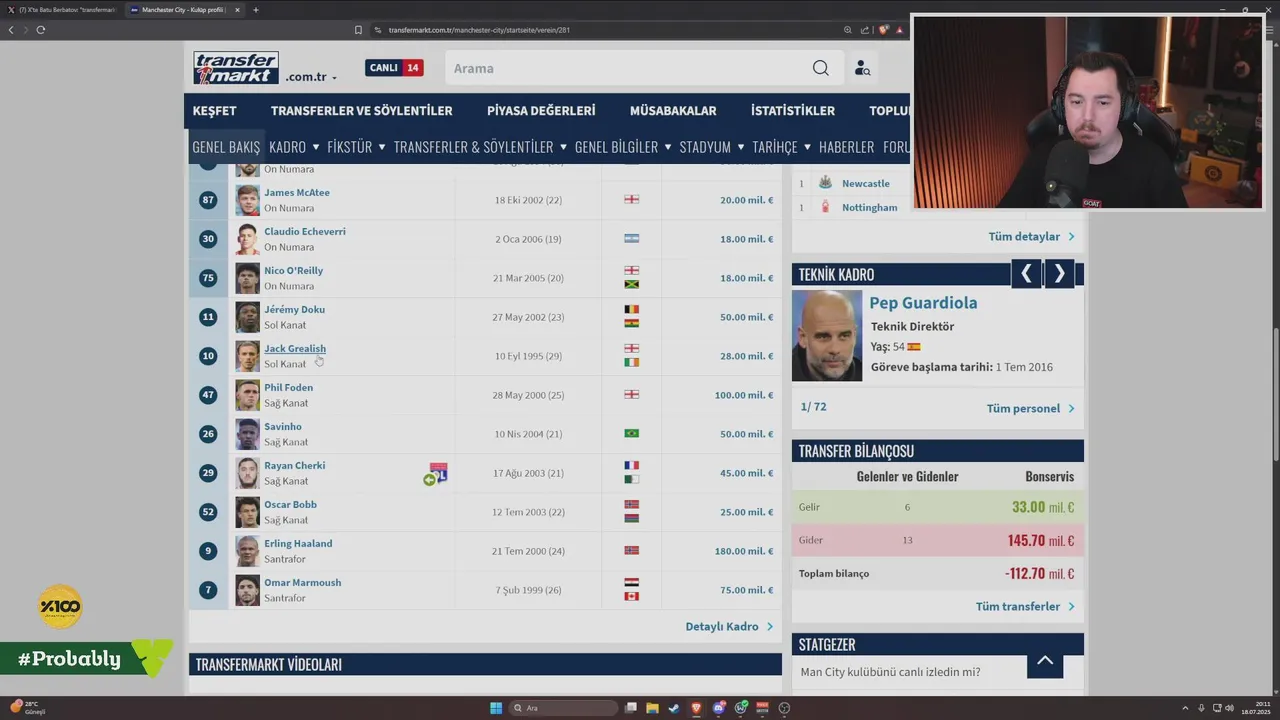Select the GENEL BAKIŞ tab
This screenshot has height=720, width=1280.
(x=226, y=147)
